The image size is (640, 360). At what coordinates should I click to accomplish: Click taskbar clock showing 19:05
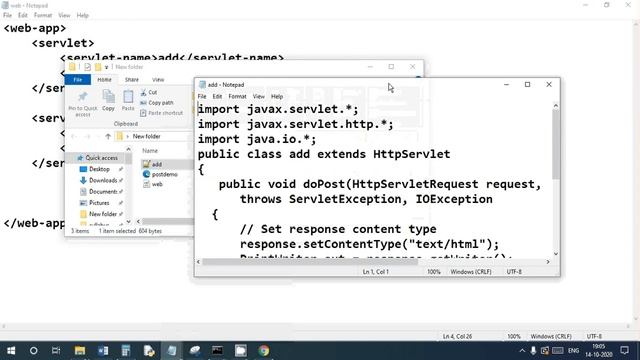tap(599, 350)
